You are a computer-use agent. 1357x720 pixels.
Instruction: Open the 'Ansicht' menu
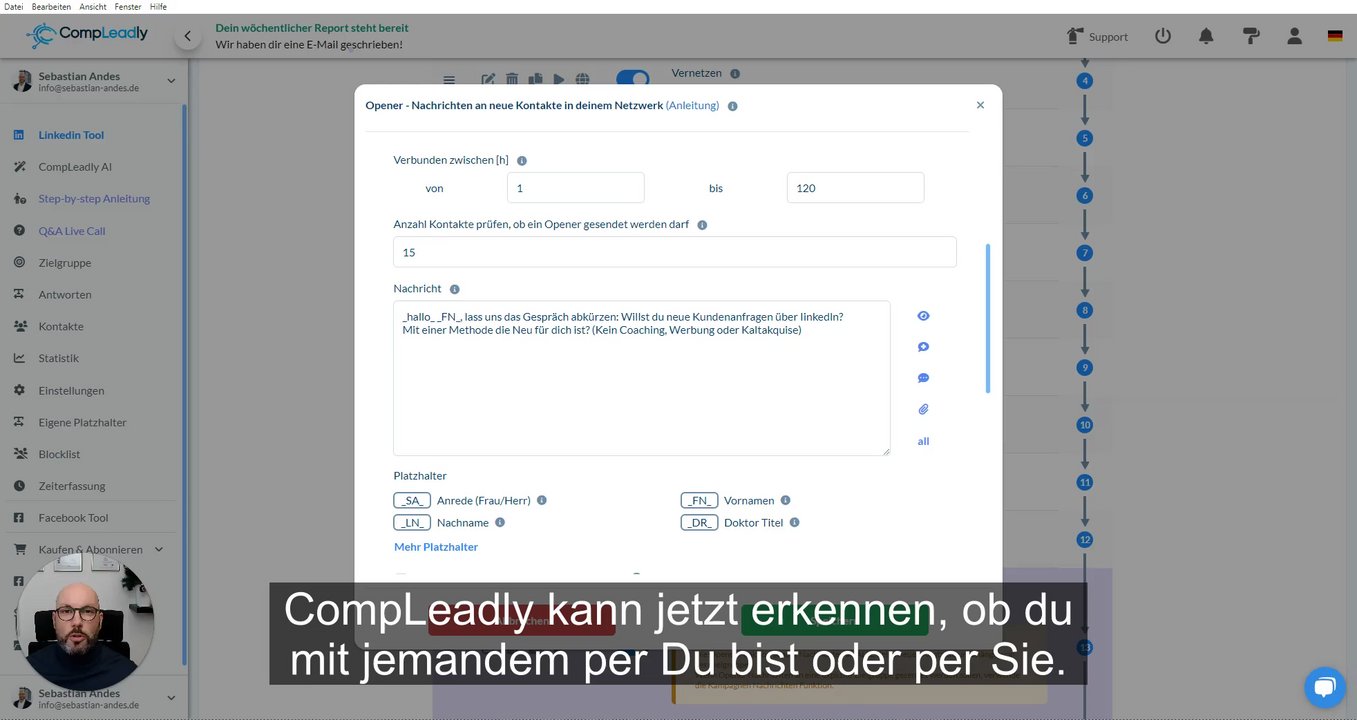(92, 6)
